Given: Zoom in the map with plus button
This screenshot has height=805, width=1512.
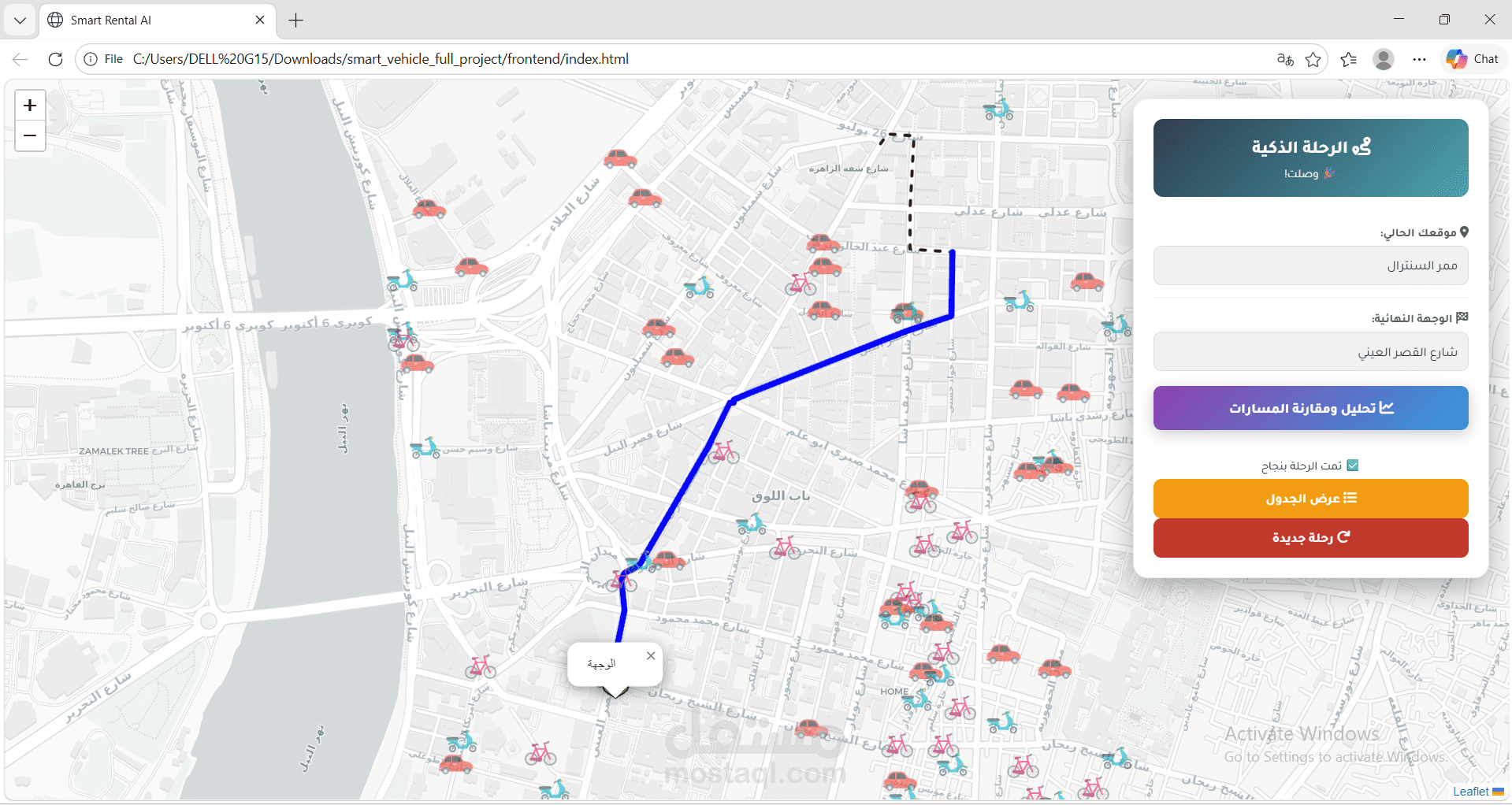Looking at the screenshot, I should click(x=30, y=105).
